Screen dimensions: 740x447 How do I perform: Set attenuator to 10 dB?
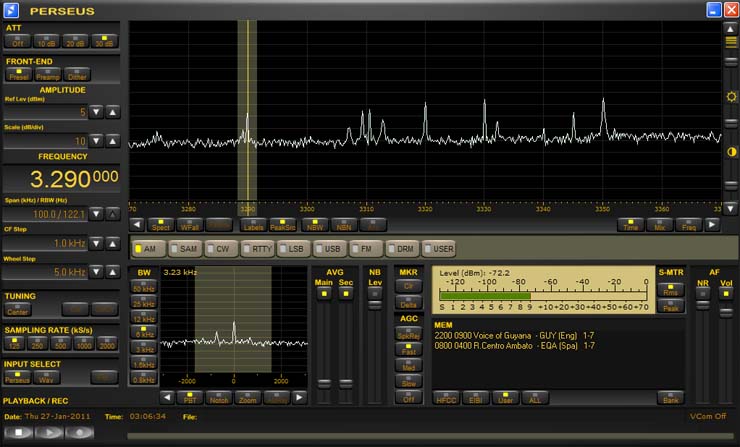[x=47, y=41]
